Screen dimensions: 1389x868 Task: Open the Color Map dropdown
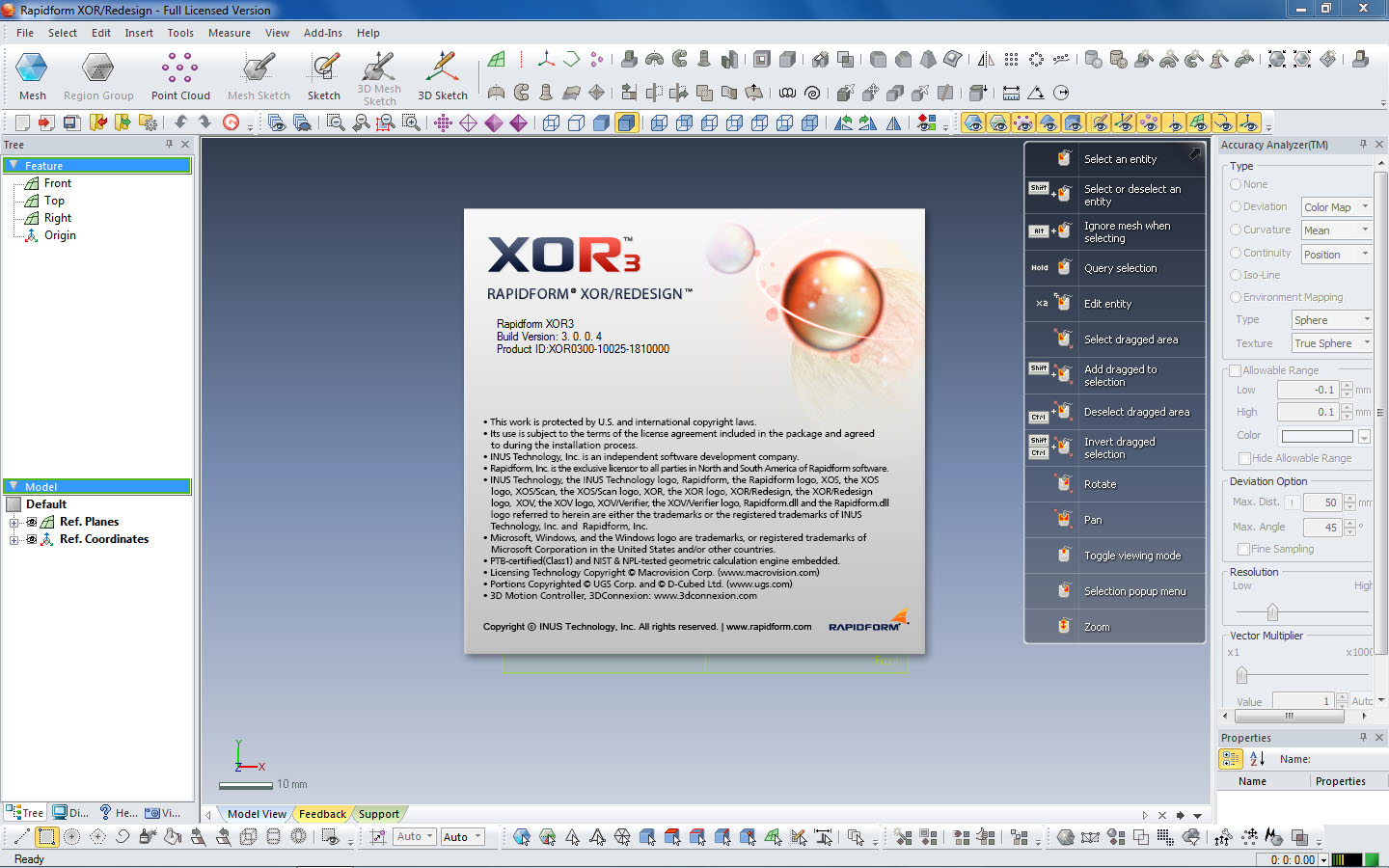coord(1336,207)
